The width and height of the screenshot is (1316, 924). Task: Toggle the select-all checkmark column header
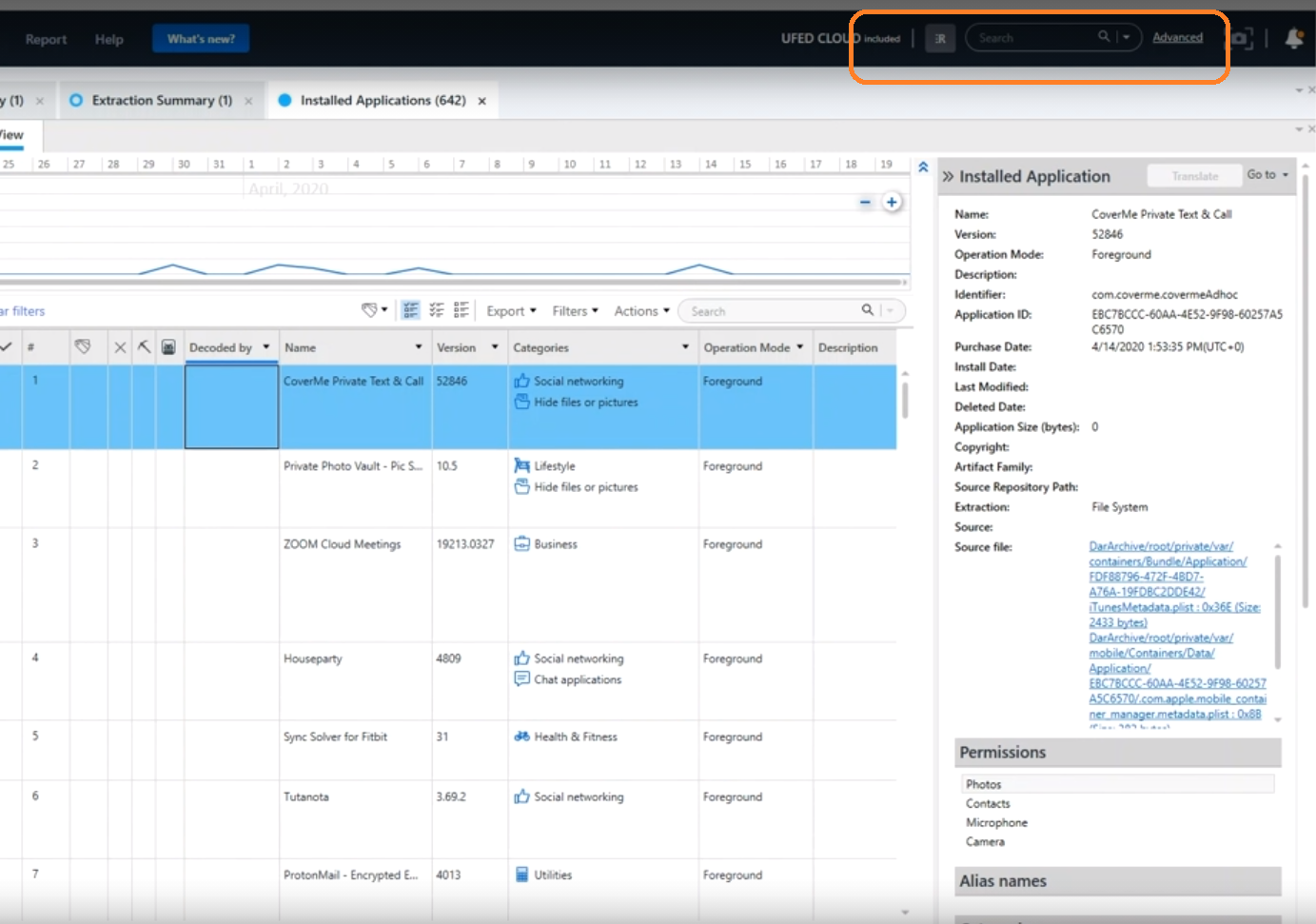click(x=8, y=346)
